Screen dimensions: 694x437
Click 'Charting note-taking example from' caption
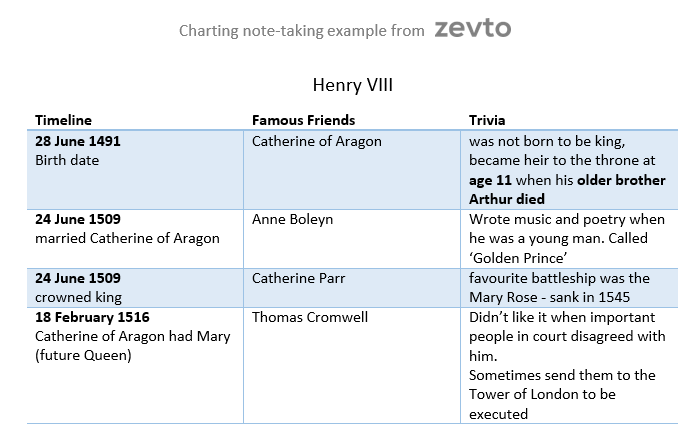301,31
